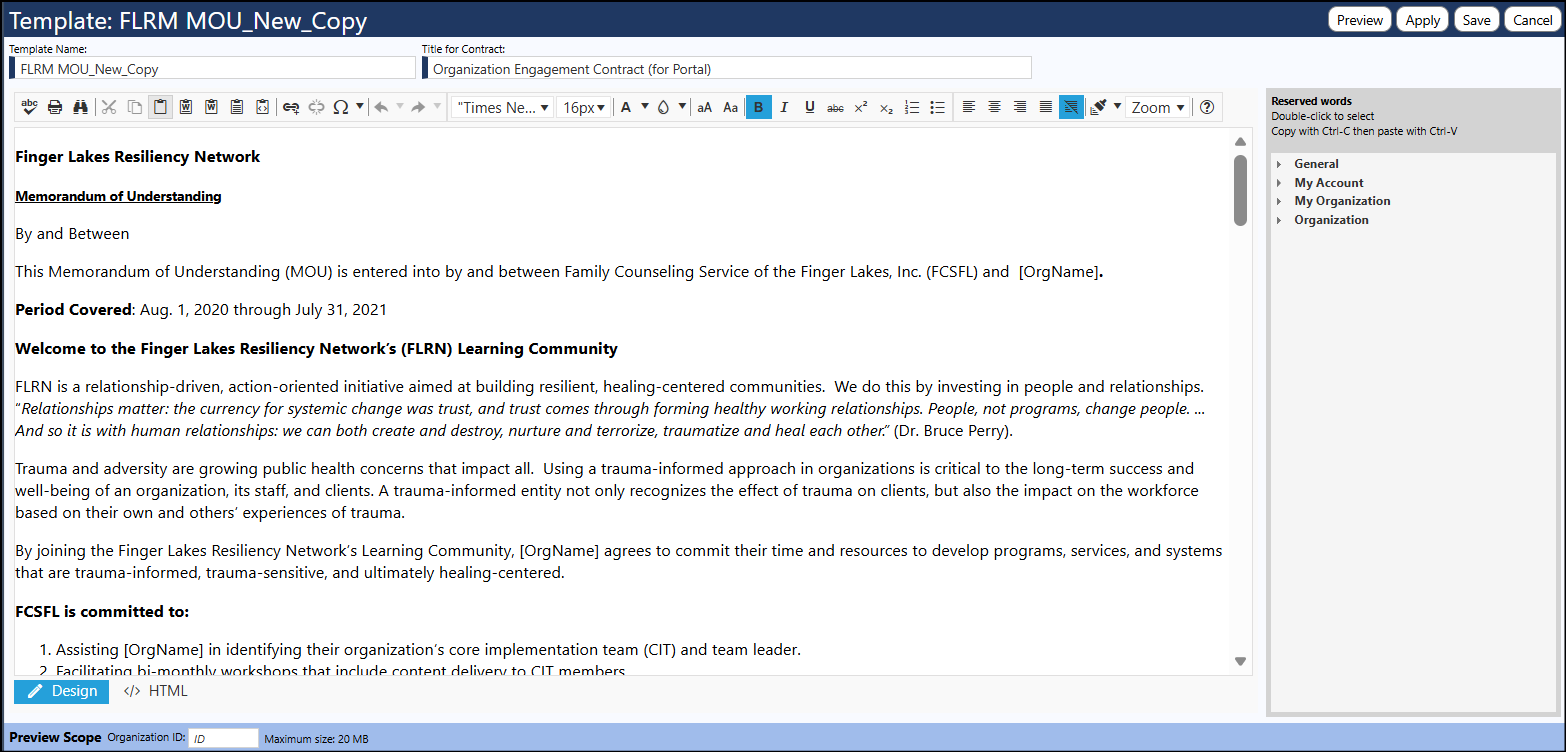Apply superscript formatting
This screenshot has width=1566, height=752.
[x=860, y=107]
